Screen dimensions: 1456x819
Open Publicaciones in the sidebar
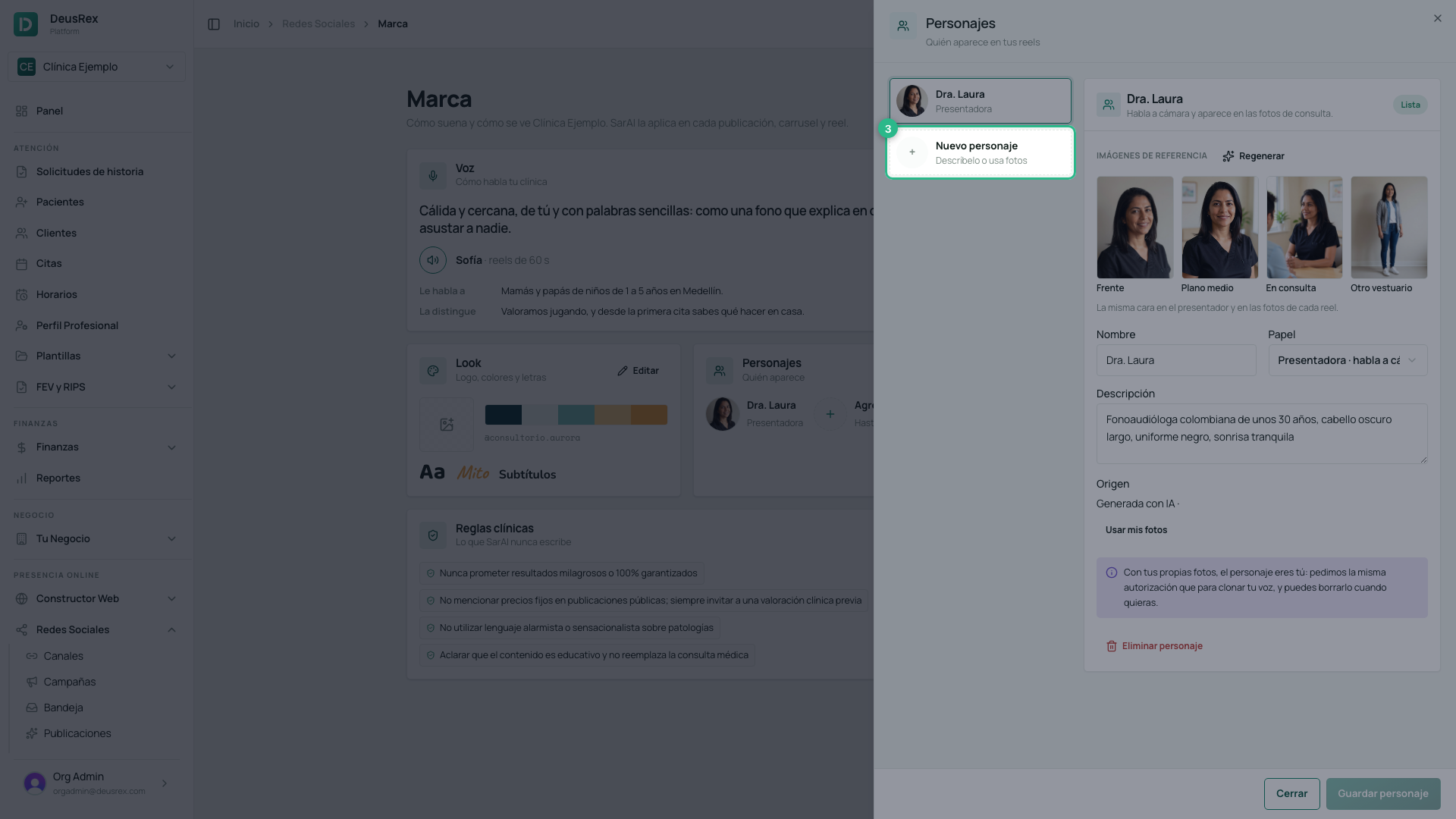[77, 733]
